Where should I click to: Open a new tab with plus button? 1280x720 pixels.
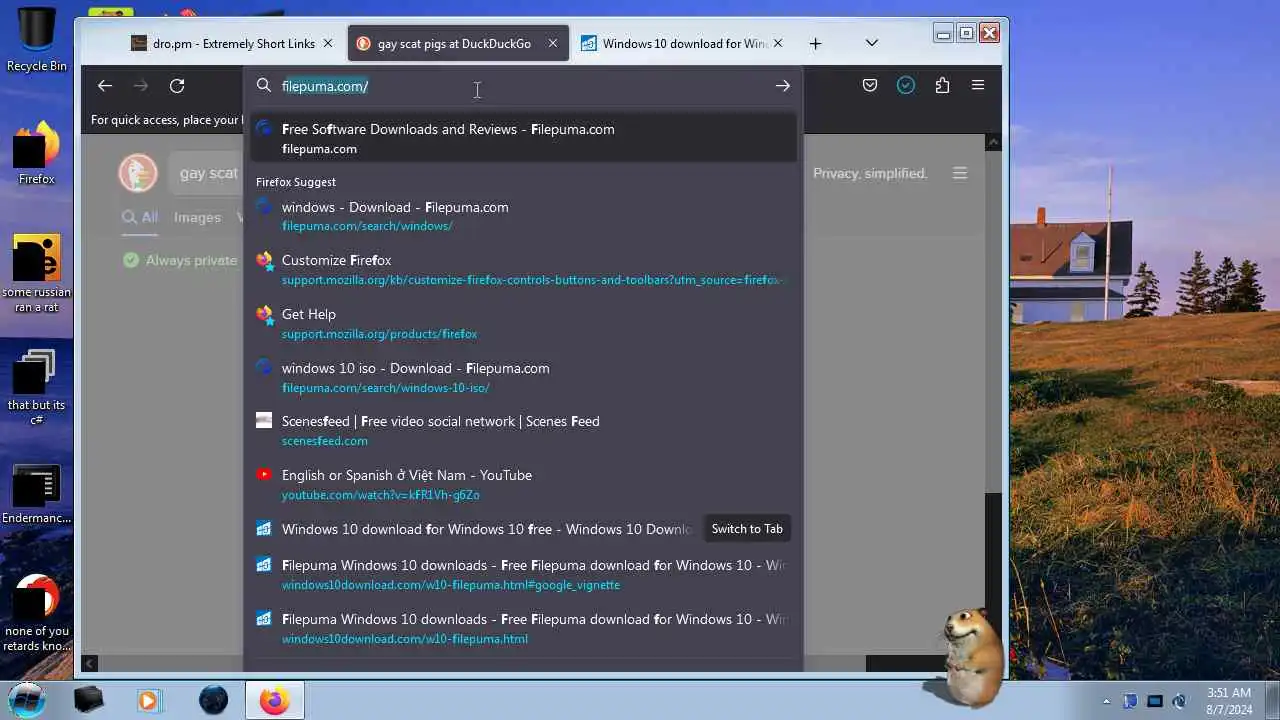815,43
